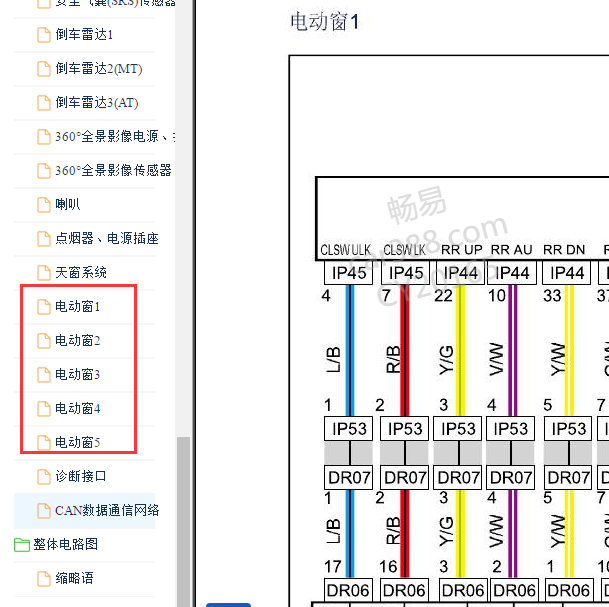
Task: Click the upper V/W purple wire label
Action: [496, 360]
